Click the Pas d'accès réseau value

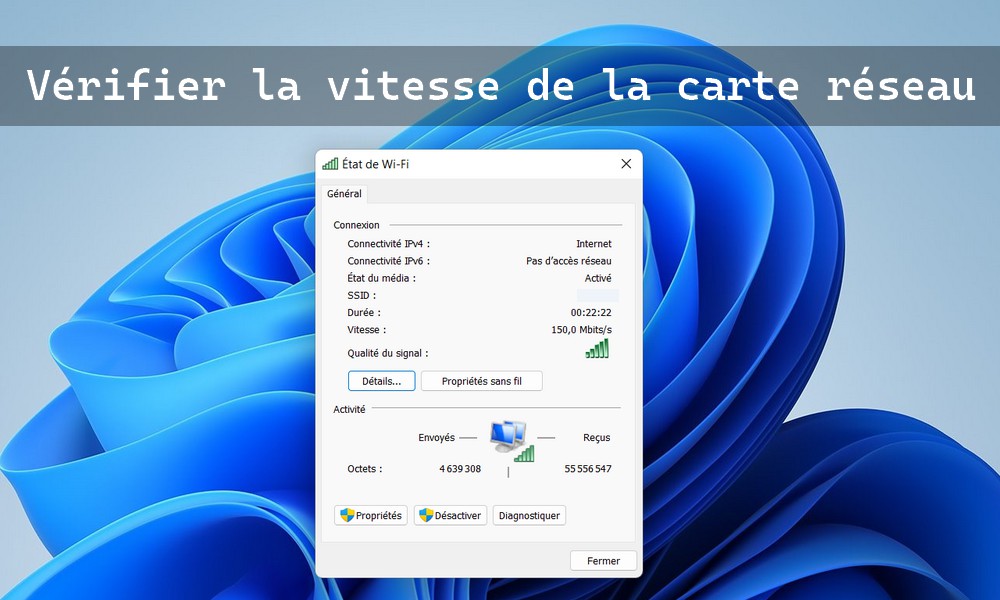coord(569,261)
